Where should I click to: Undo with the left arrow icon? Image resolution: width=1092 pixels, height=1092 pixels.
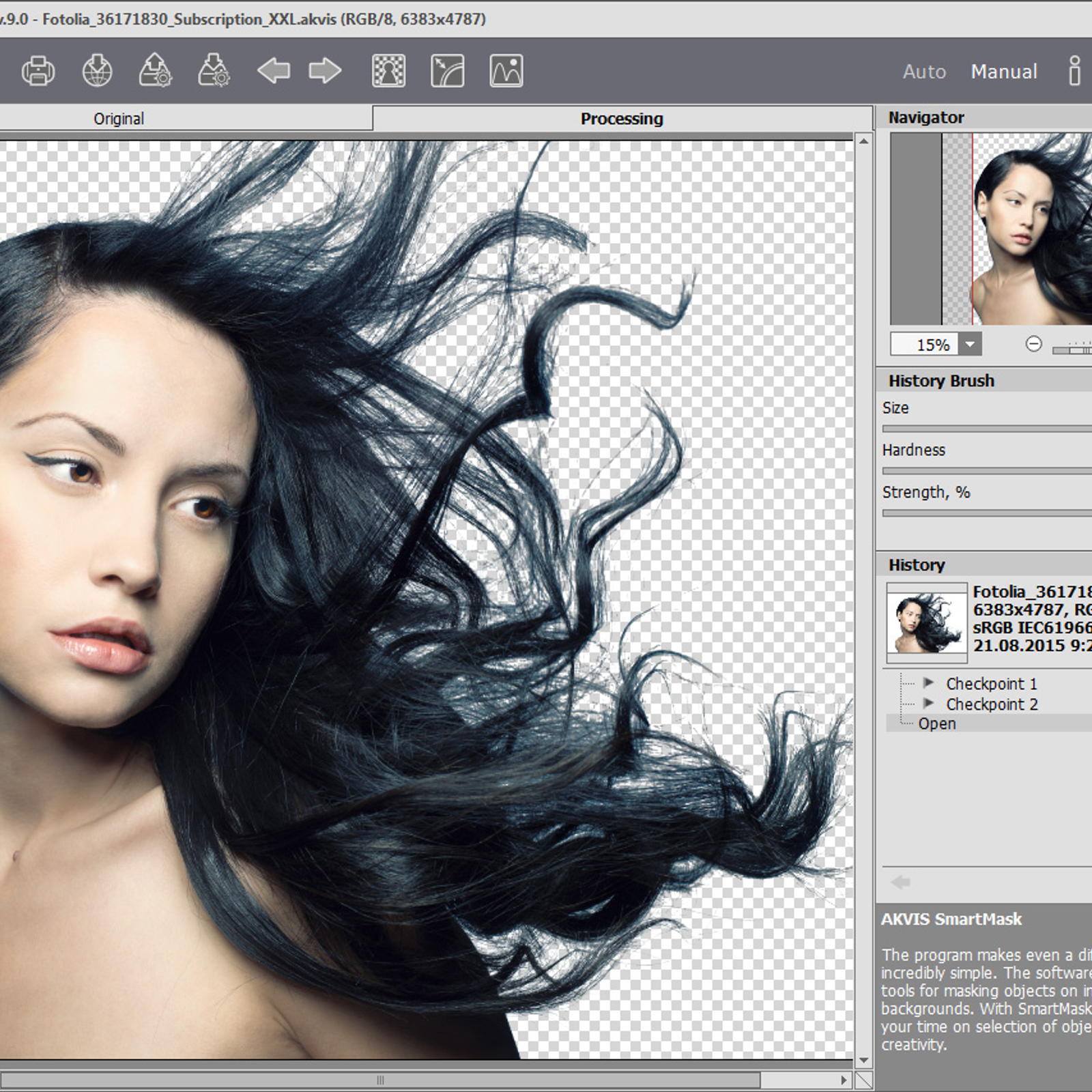273,70
